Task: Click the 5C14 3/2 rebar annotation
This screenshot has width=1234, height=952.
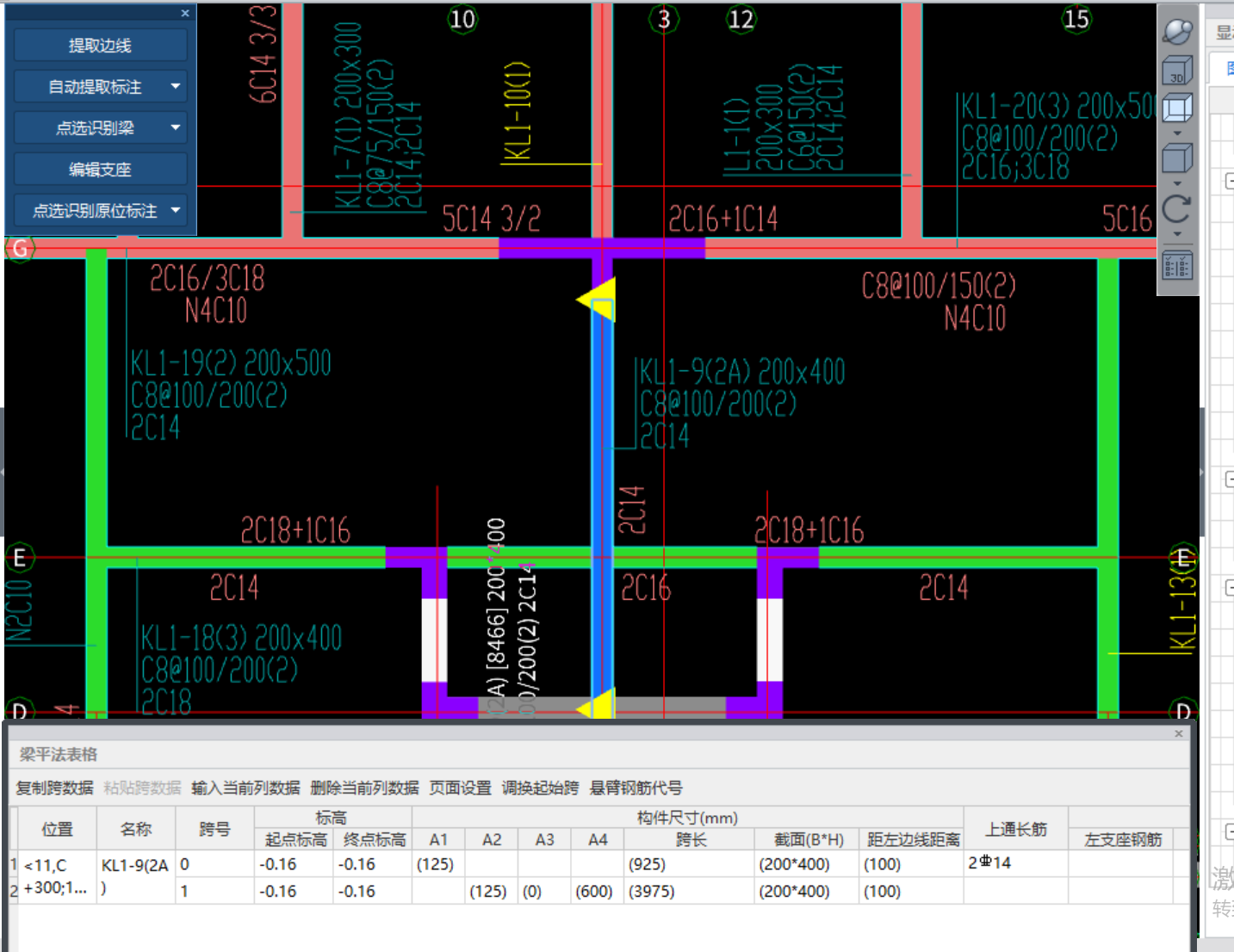Action: [x=492, y=219]
